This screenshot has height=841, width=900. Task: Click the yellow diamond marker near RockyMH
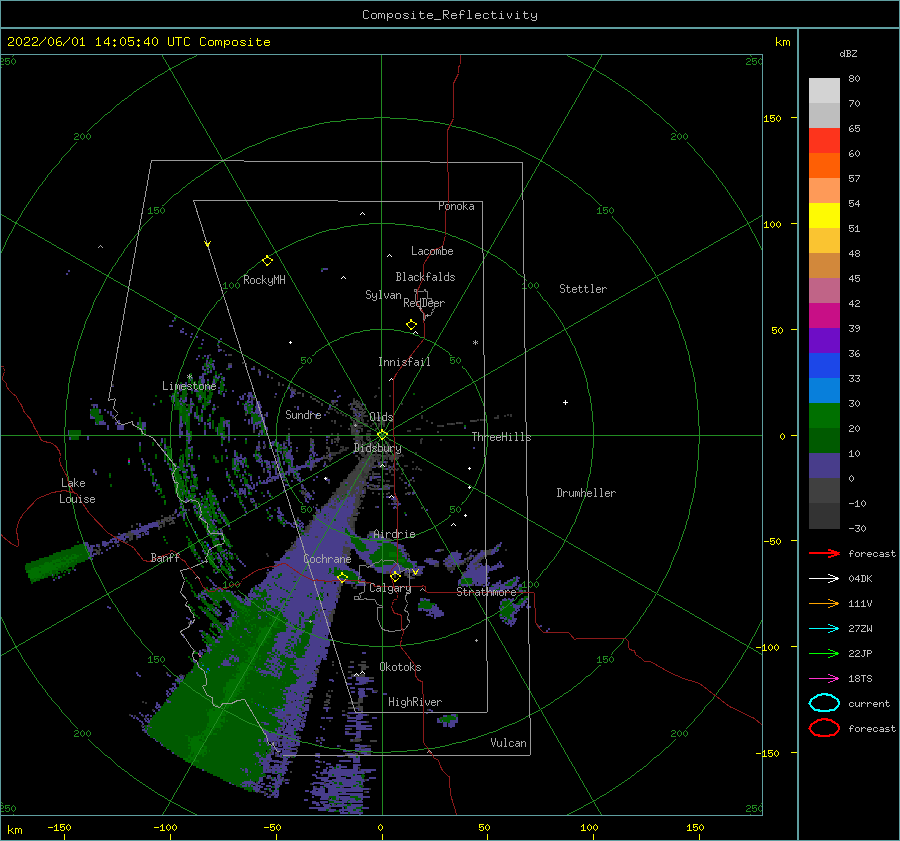click(267, 261)
